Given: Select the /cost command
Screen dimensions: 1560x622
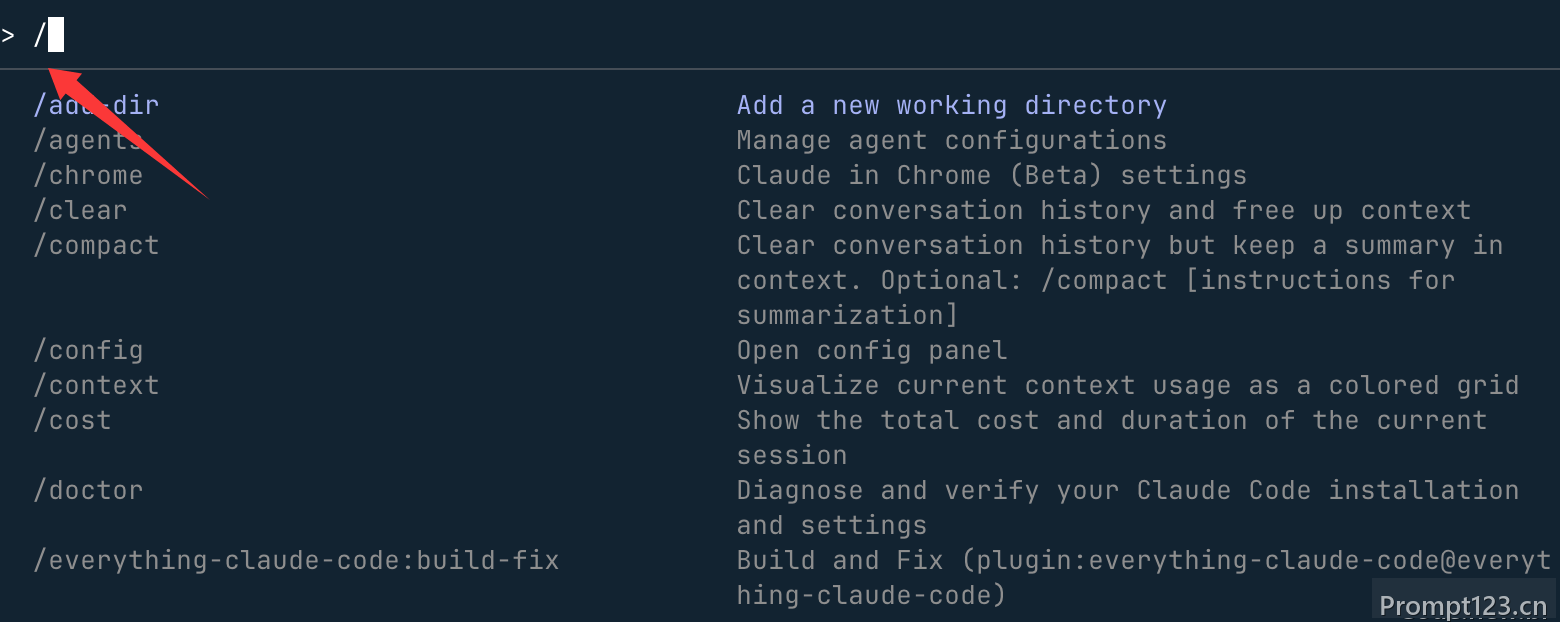Looking at the screenshot, I should tap(72, 420).
